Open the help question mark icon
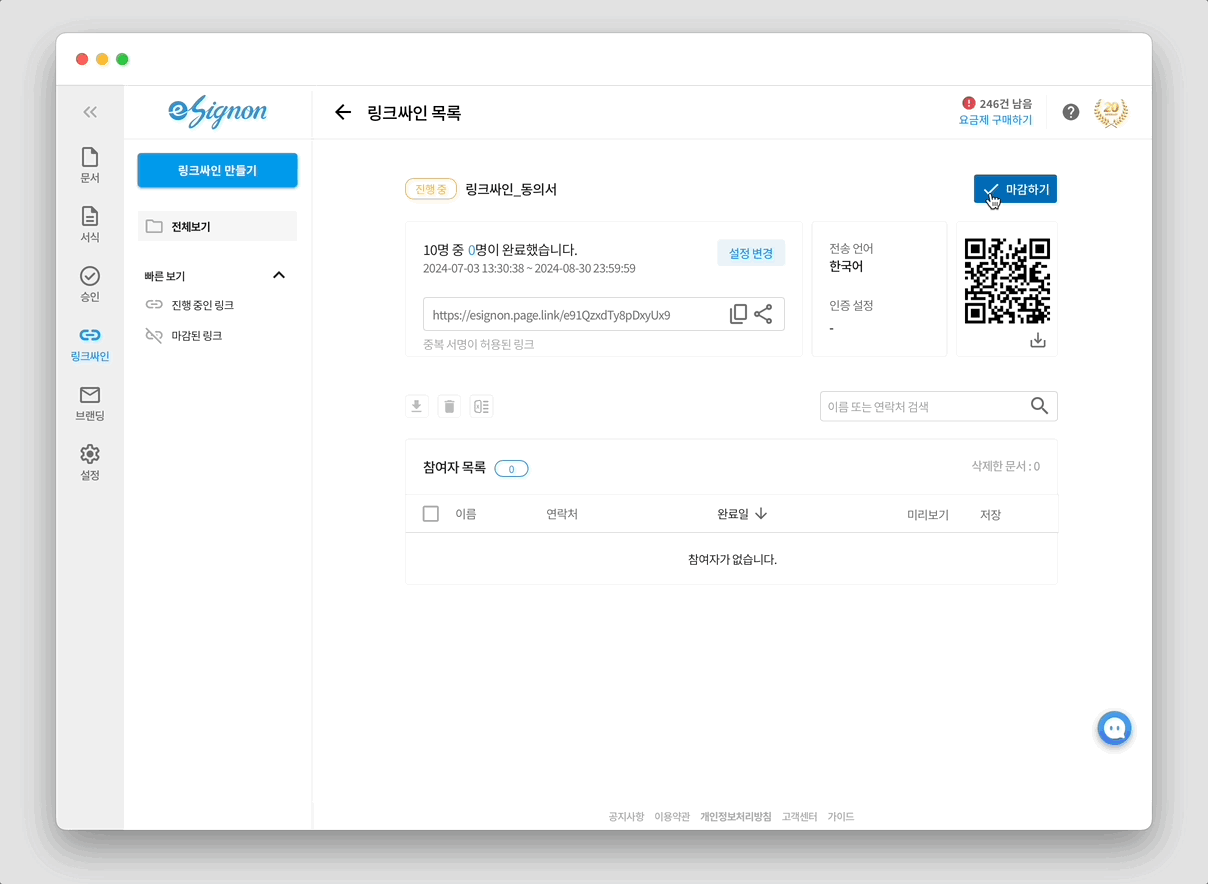Viewport: 1208px width, 884px height. click(1071, 112)
